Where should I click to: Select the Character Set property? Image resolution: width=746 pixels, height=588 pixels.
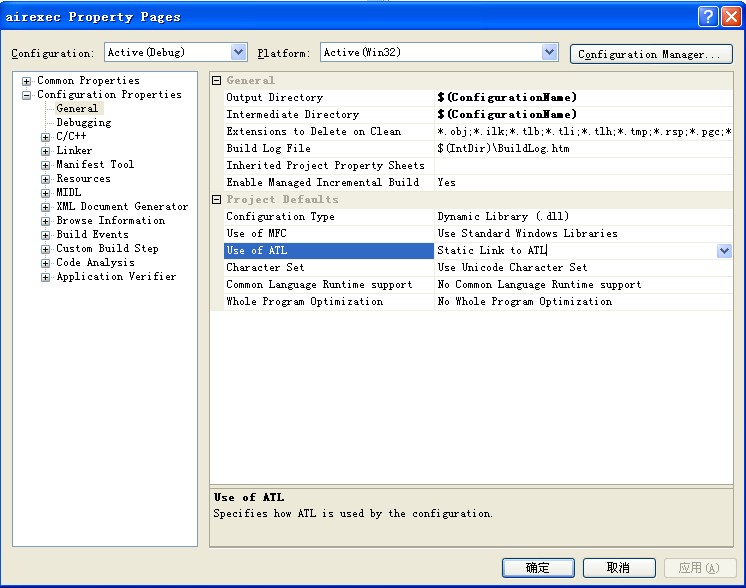click(x=329, y=267)
